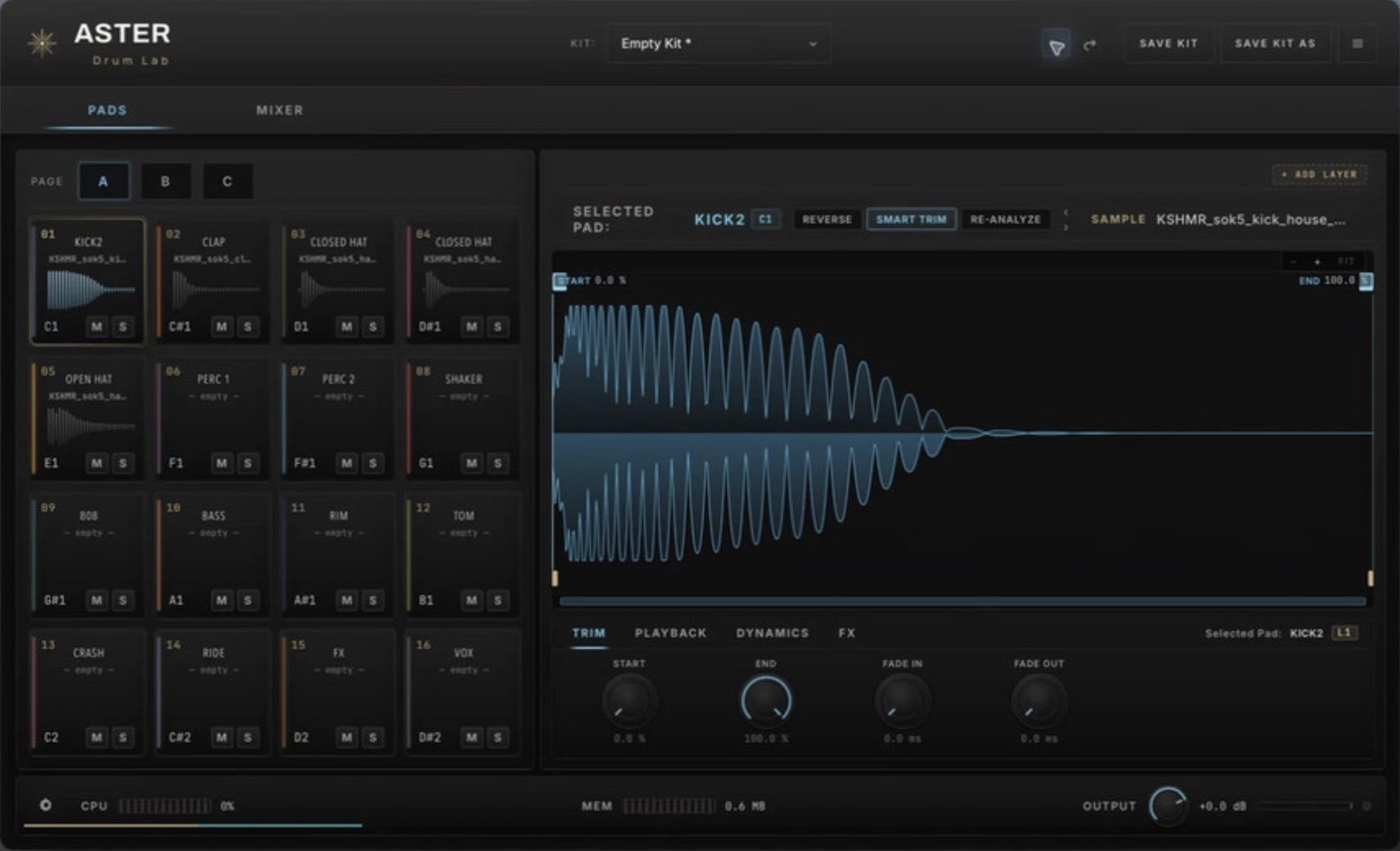Select the empty SHAKER pad name

point(463,379)
